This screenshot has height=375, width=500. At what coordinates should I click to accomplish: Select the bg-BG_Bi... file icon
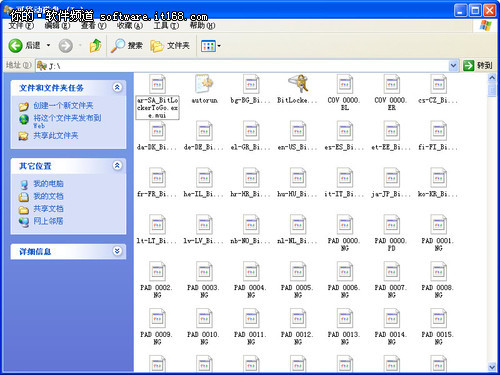[251, 84]
